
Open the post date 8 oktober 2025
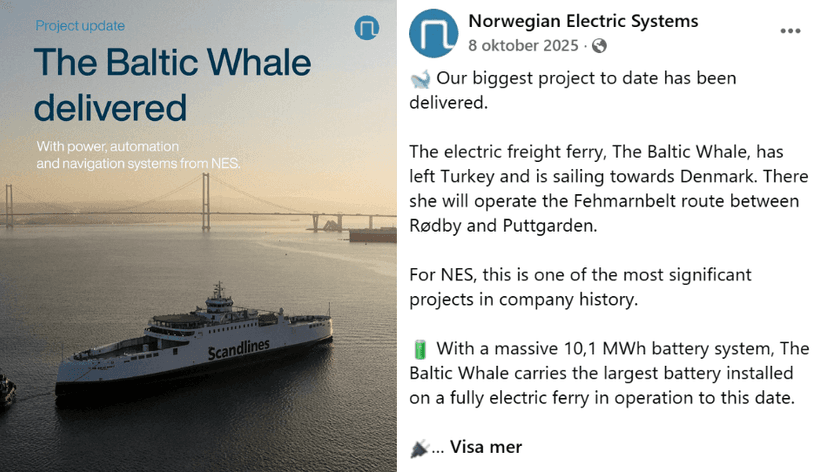[x=523, y=45]
